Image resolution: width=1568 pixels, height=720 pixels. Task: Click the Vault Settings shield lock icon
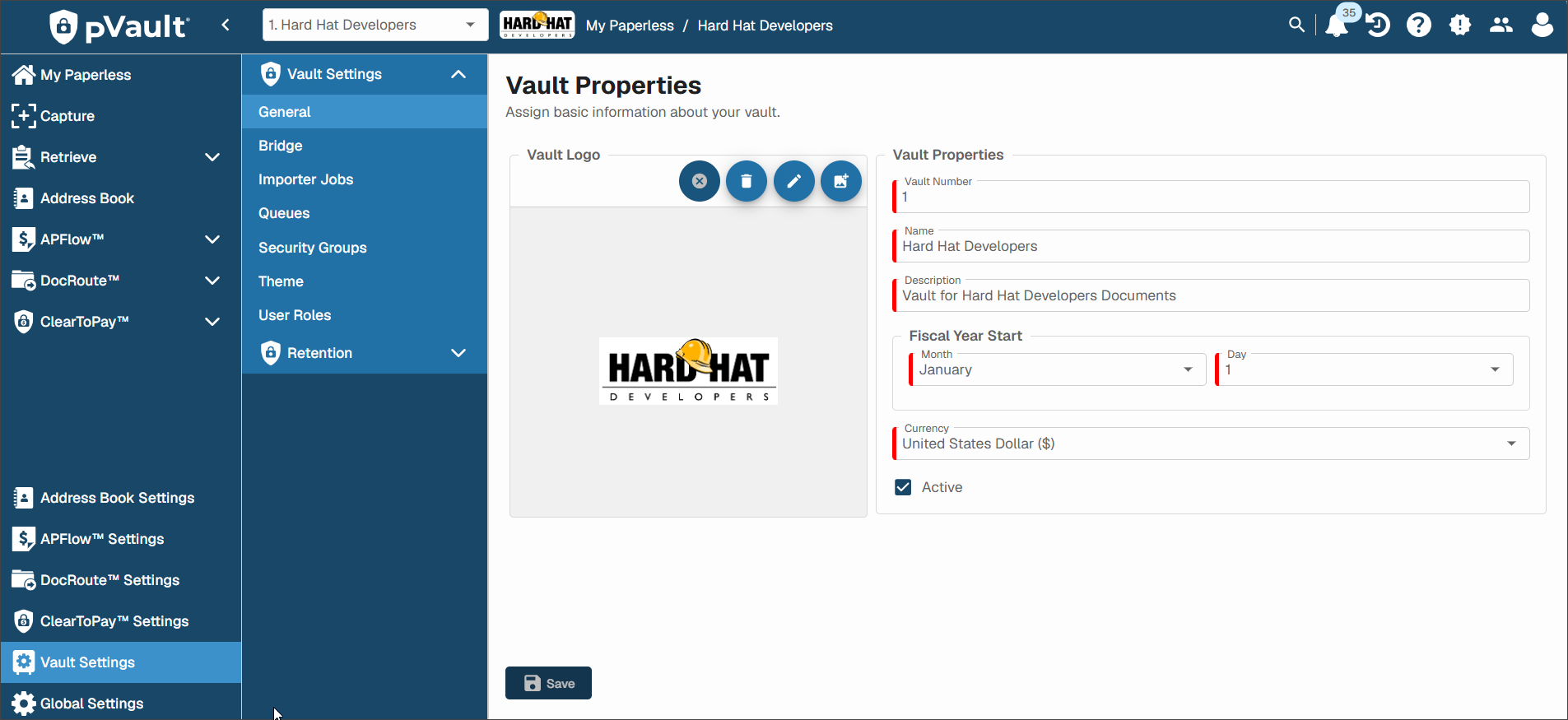click(271, 74)
